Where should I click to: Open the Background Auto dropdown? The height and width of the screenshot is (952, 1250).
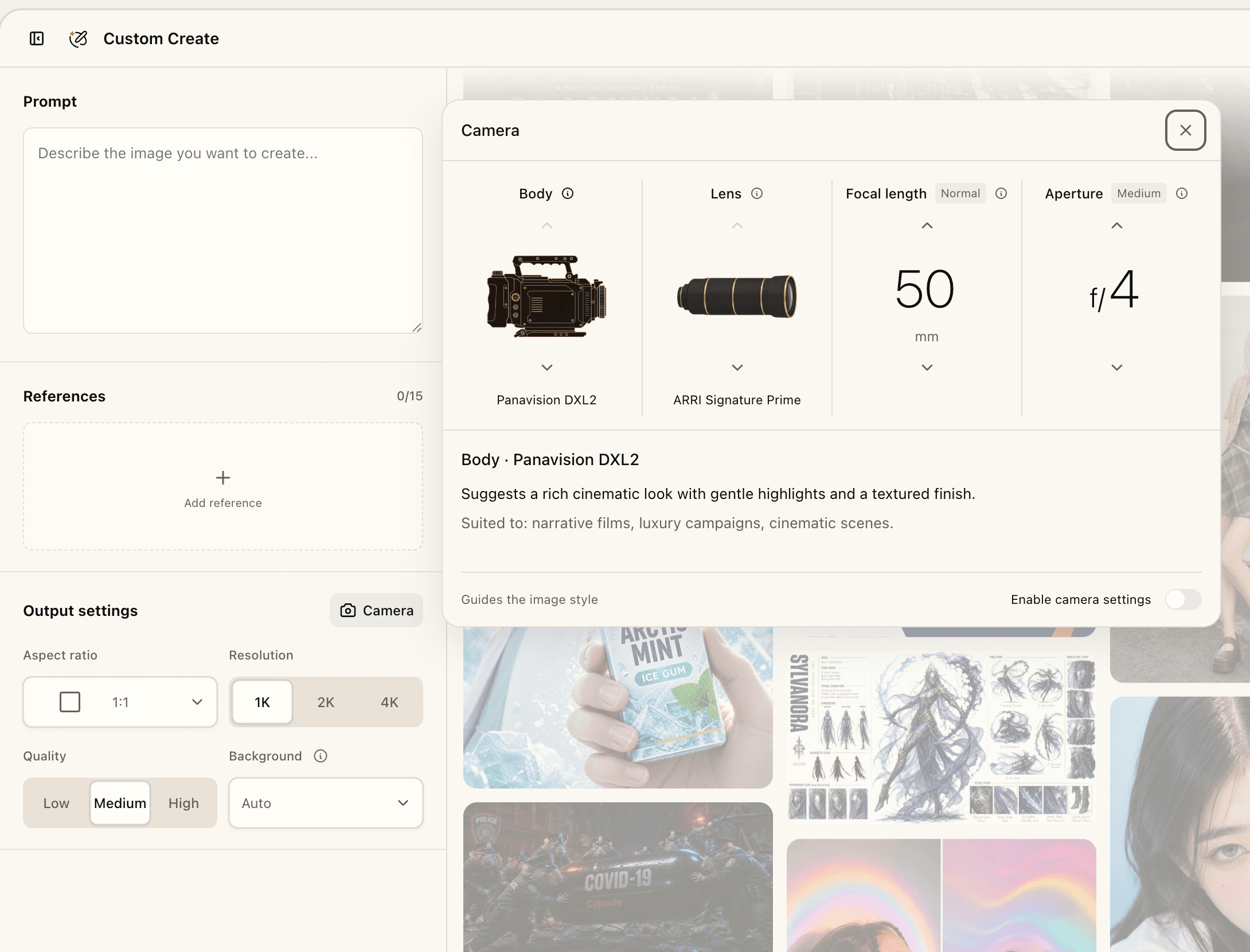(326, 803)
